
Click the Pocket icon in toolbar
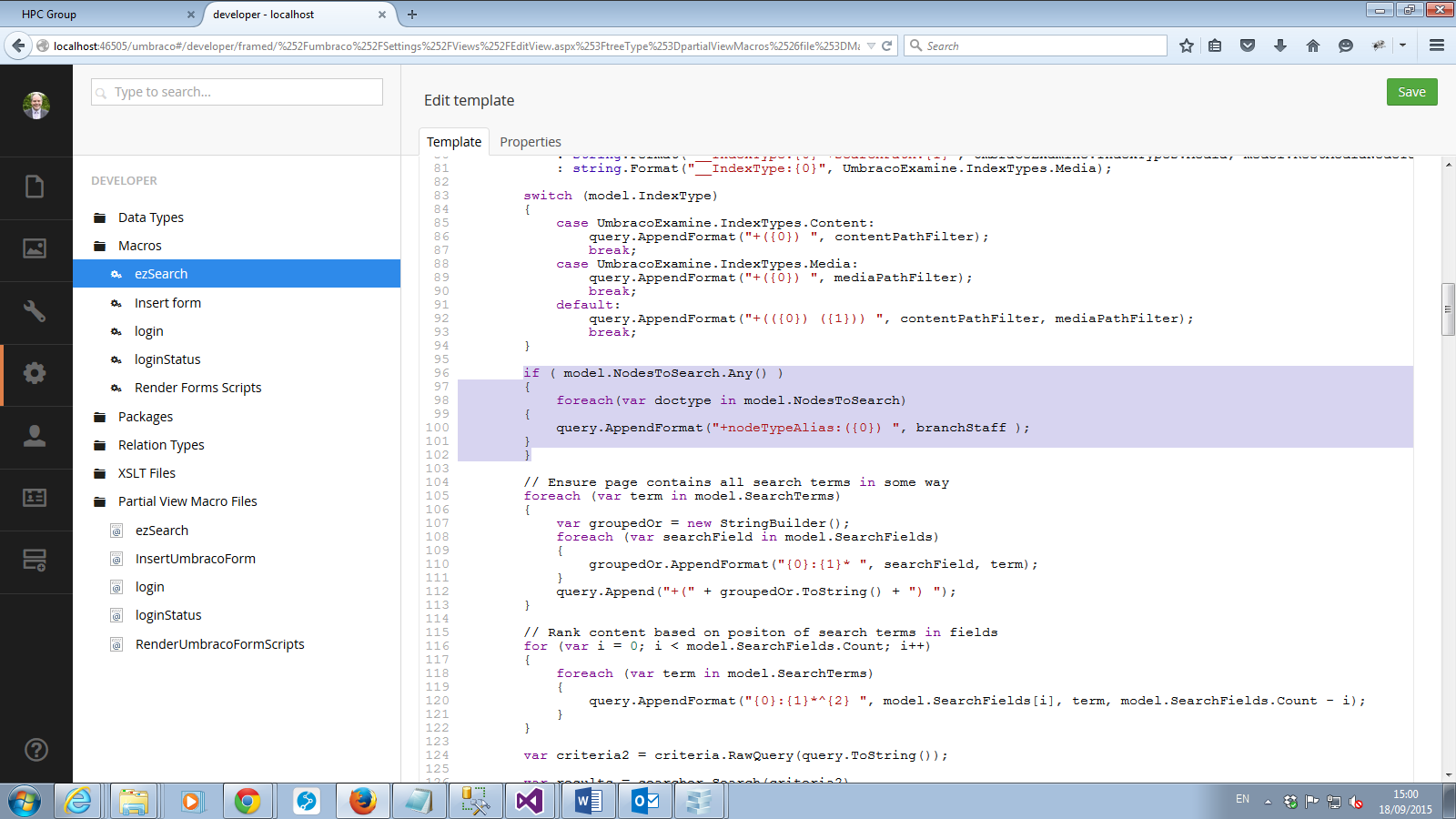coord(1248,45)
